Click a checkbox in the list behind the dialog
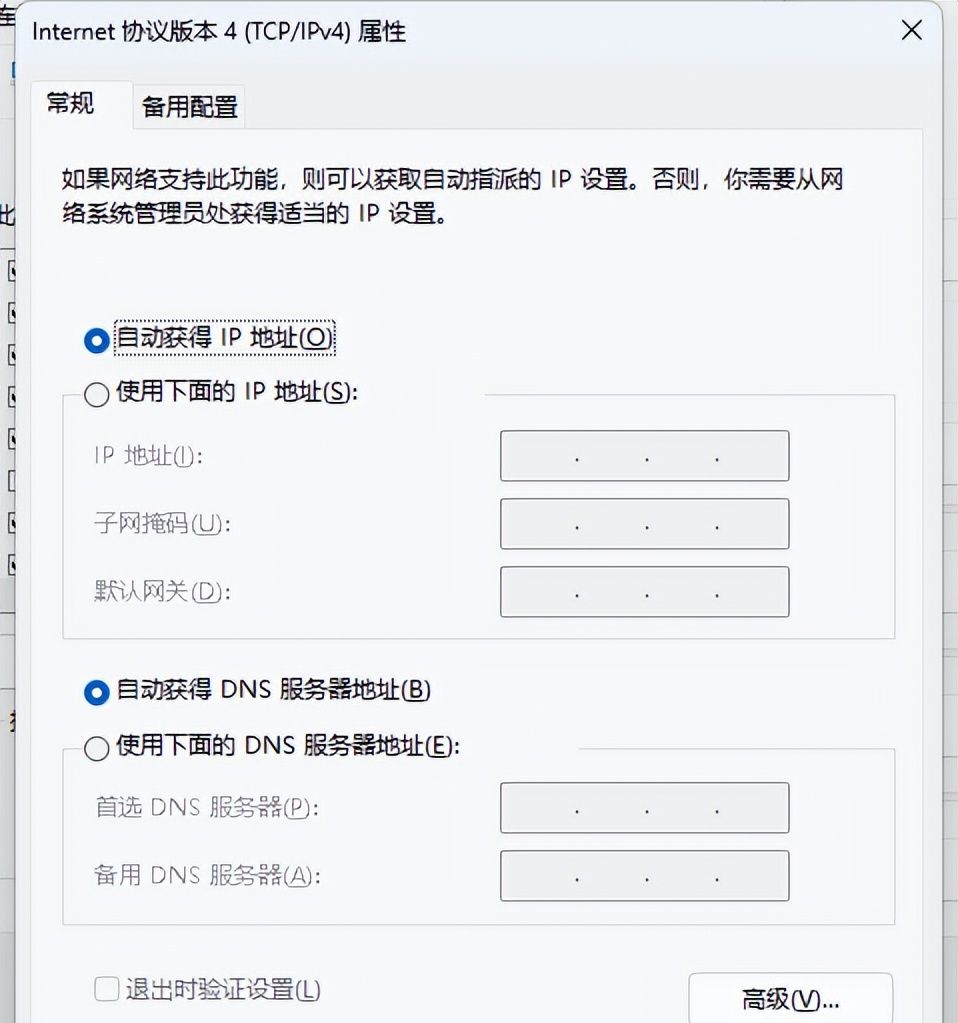The width and height of the screenshot is (958, 1023). point(10,270)
